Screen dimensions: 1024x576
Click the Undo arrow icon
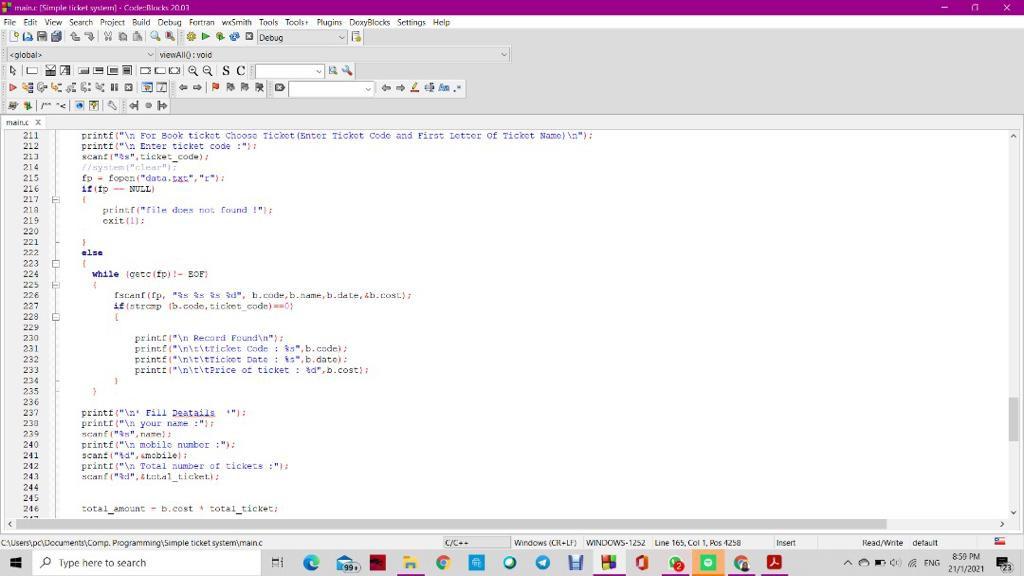pos(75,37)
